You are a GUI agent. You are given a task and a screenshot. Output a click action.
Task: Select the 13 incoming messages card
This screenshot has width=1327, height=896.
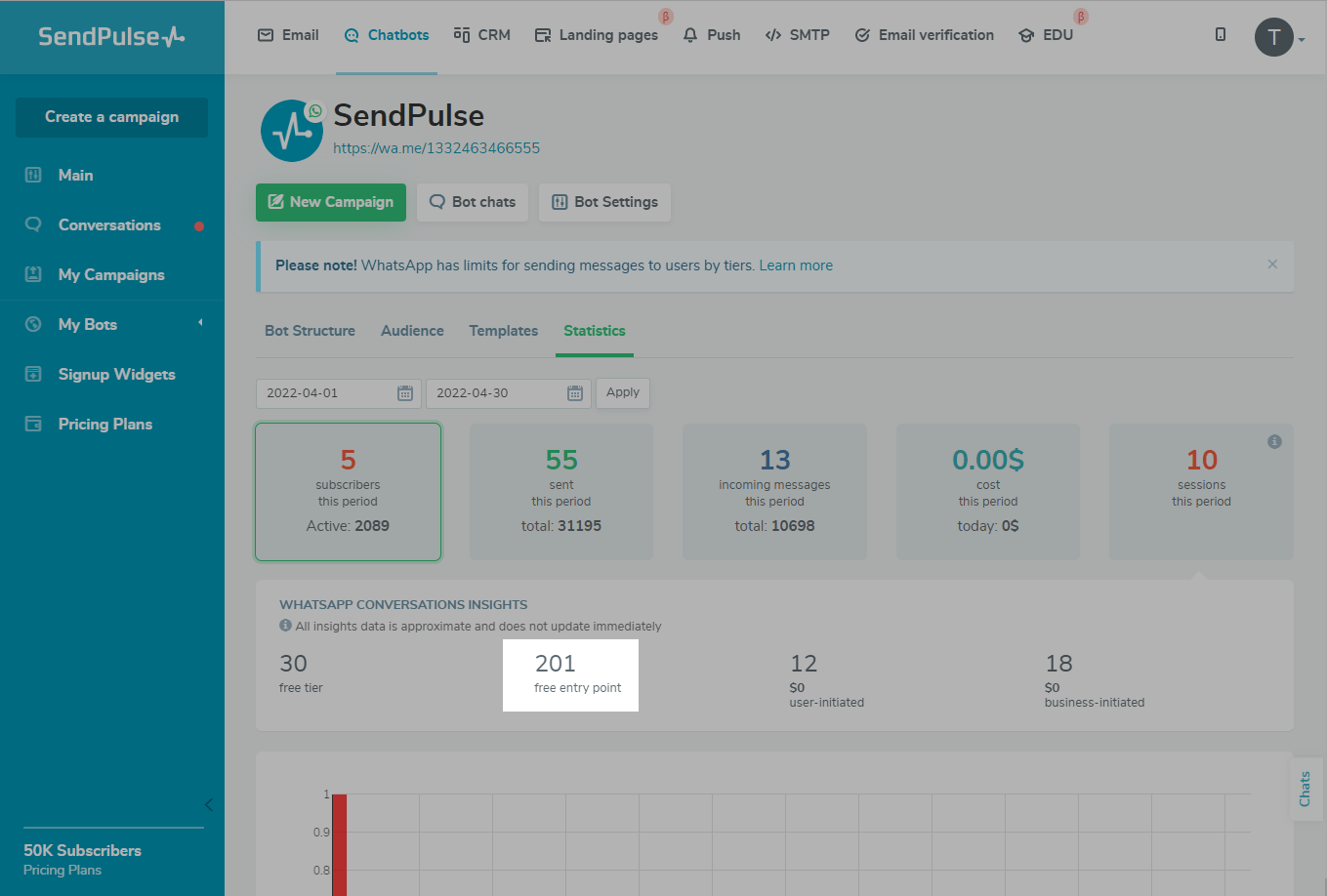point(774,492)
